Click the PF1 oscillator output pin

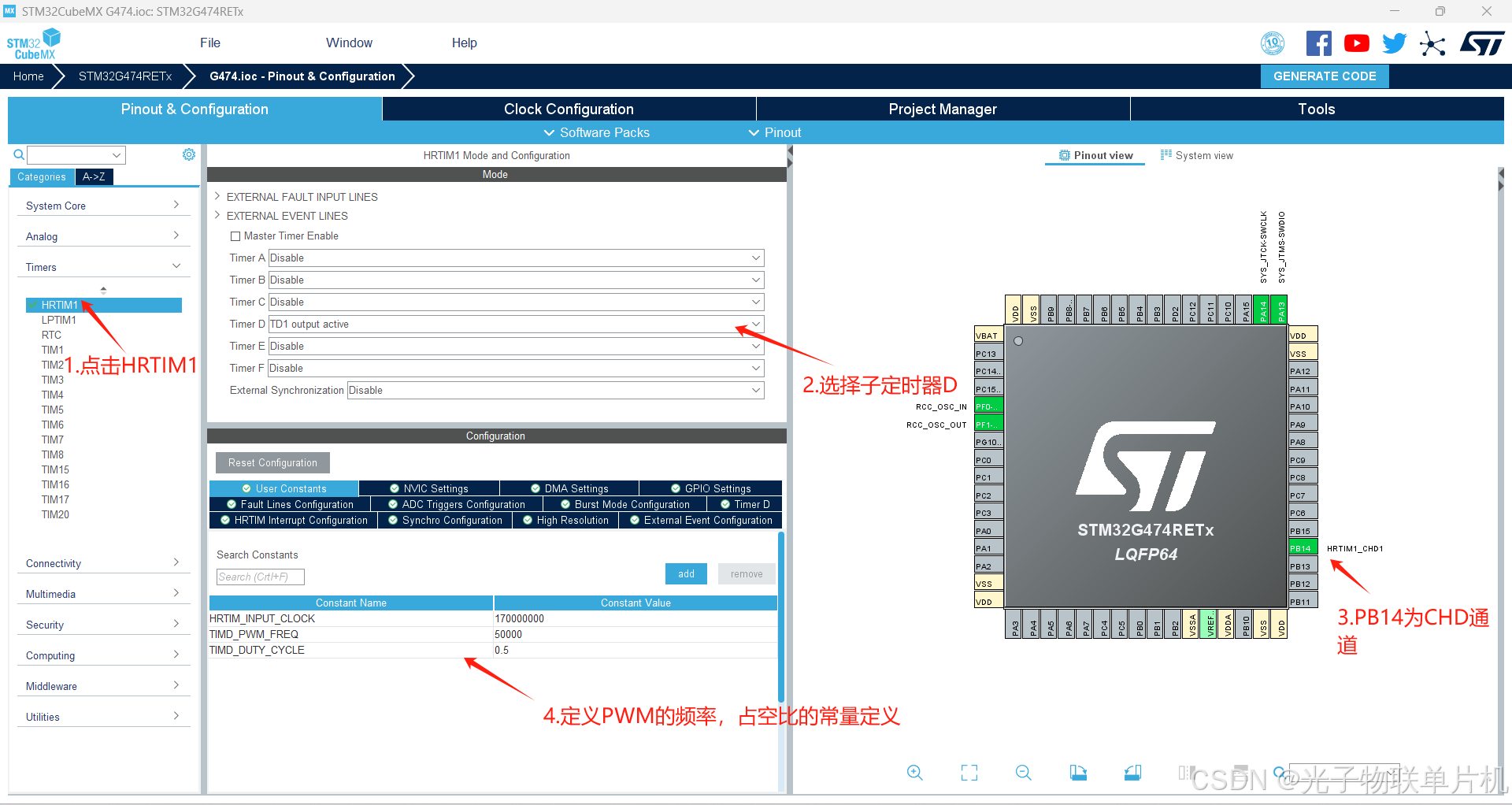(x=988, y=425)
